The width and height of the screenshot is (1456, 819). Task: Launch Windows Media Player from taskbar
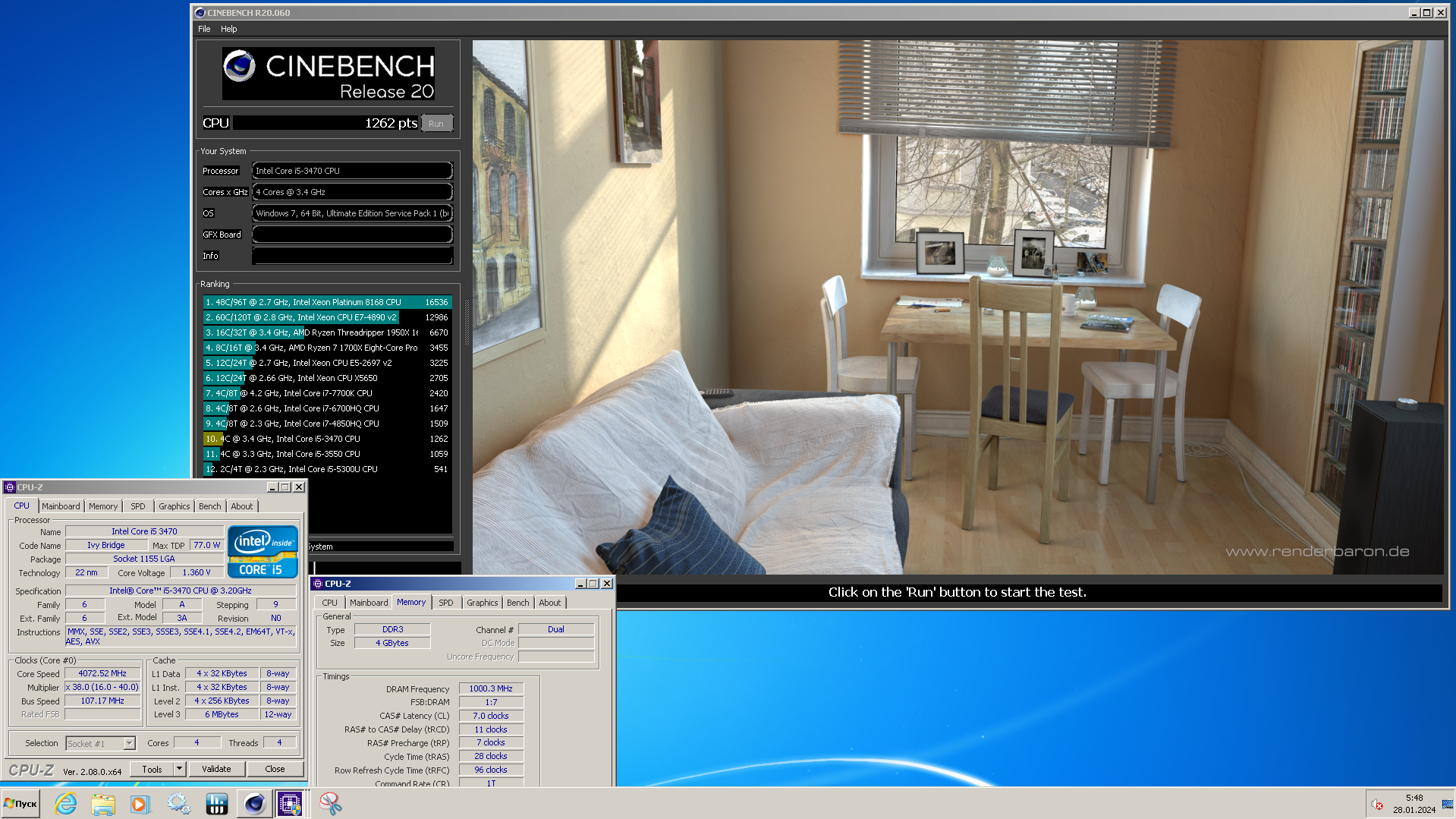pos(140,803)
